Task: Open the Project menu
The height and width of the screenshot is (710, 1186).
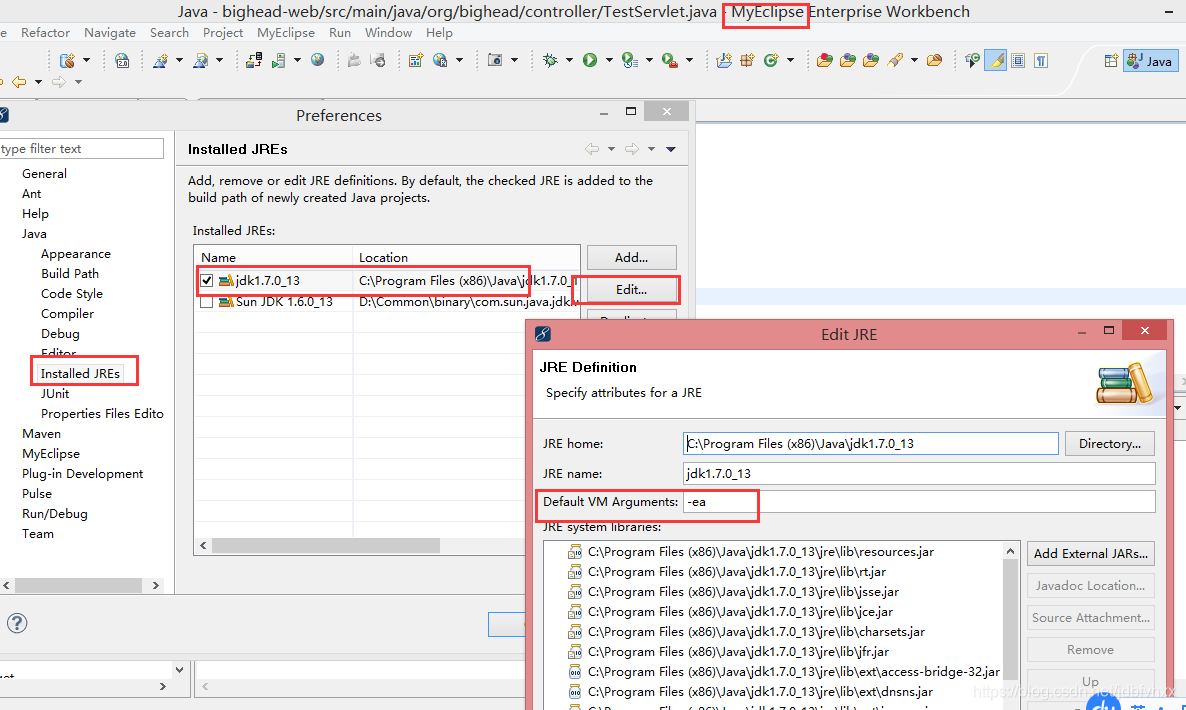Action: pos(222,33)
